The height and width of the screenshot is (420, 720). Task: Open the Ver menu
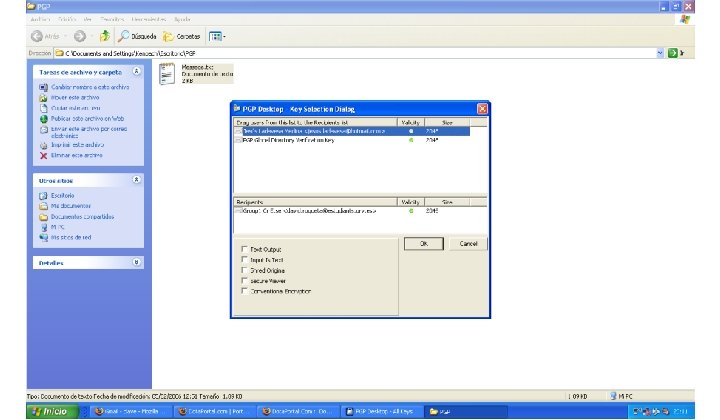[88, 19]
